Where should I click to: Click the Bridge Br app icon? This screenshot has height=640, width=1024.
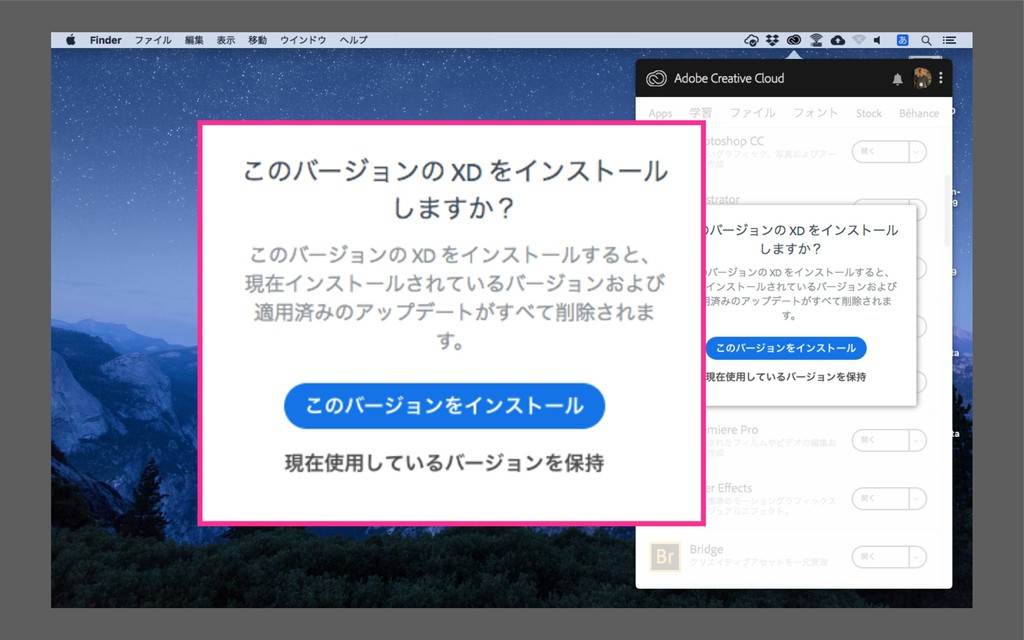click(665, 556)
